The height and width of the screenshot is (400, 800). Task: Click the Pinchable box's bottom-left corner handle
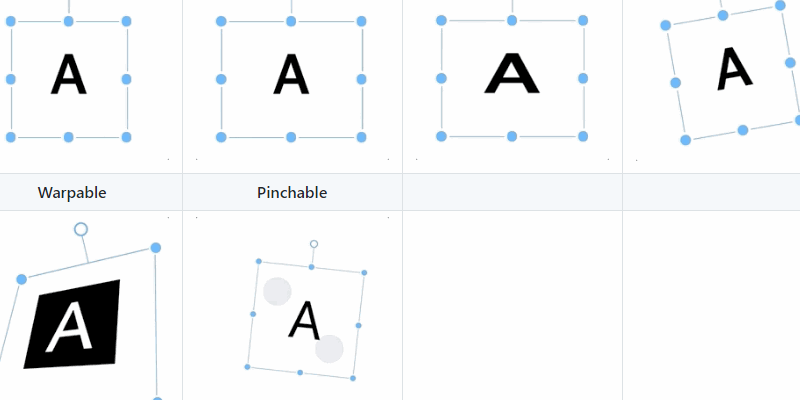click(248, 367)
